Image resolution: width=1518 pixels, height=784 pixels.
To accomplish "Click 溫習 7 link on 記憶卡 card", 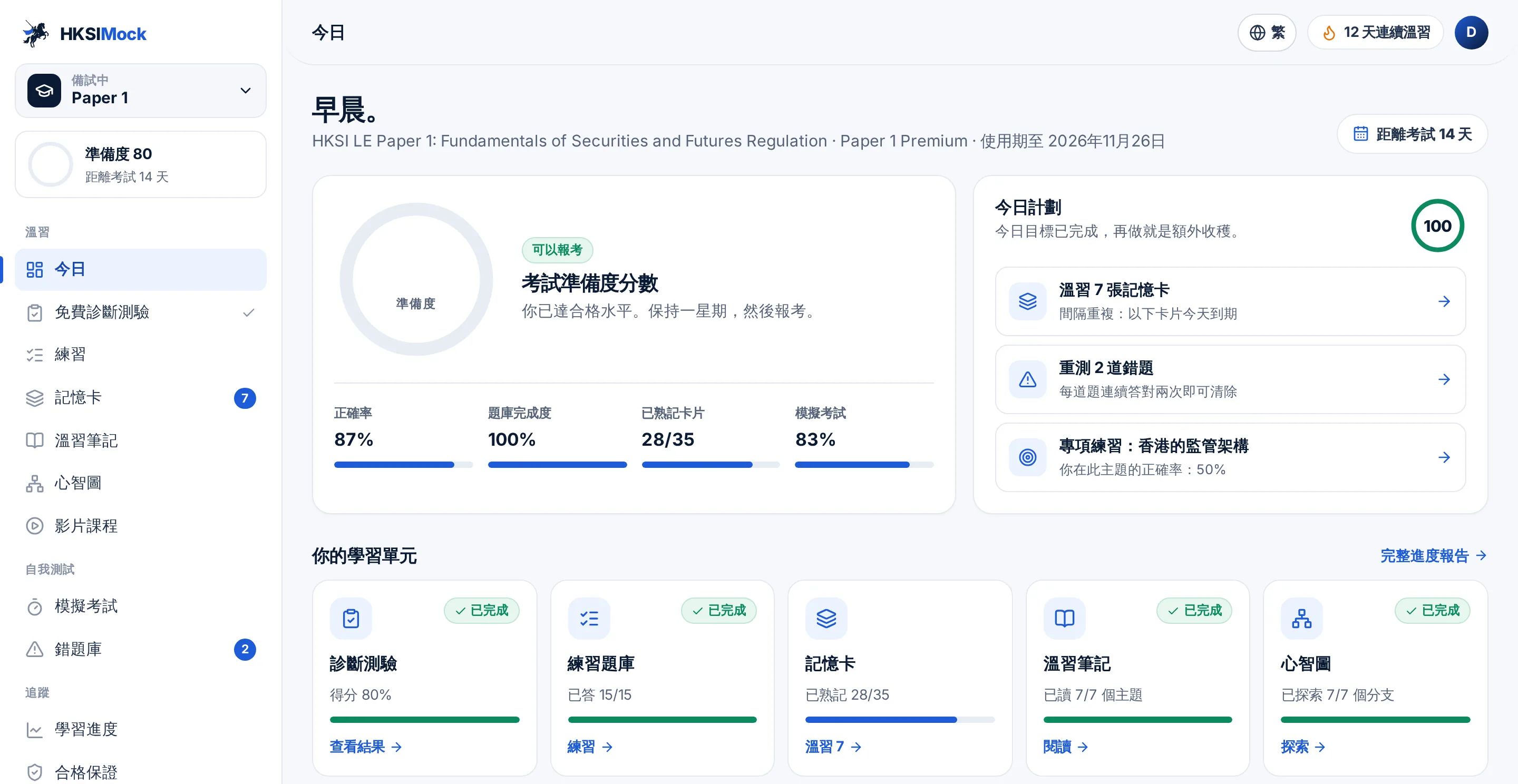I will click(833, 747).
